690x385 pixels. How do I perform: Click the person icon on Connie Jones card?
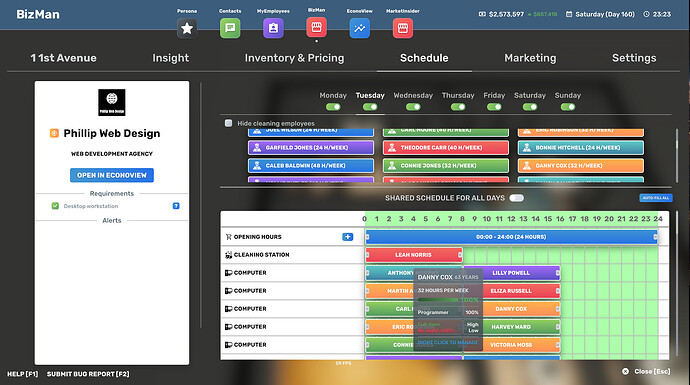392,166
